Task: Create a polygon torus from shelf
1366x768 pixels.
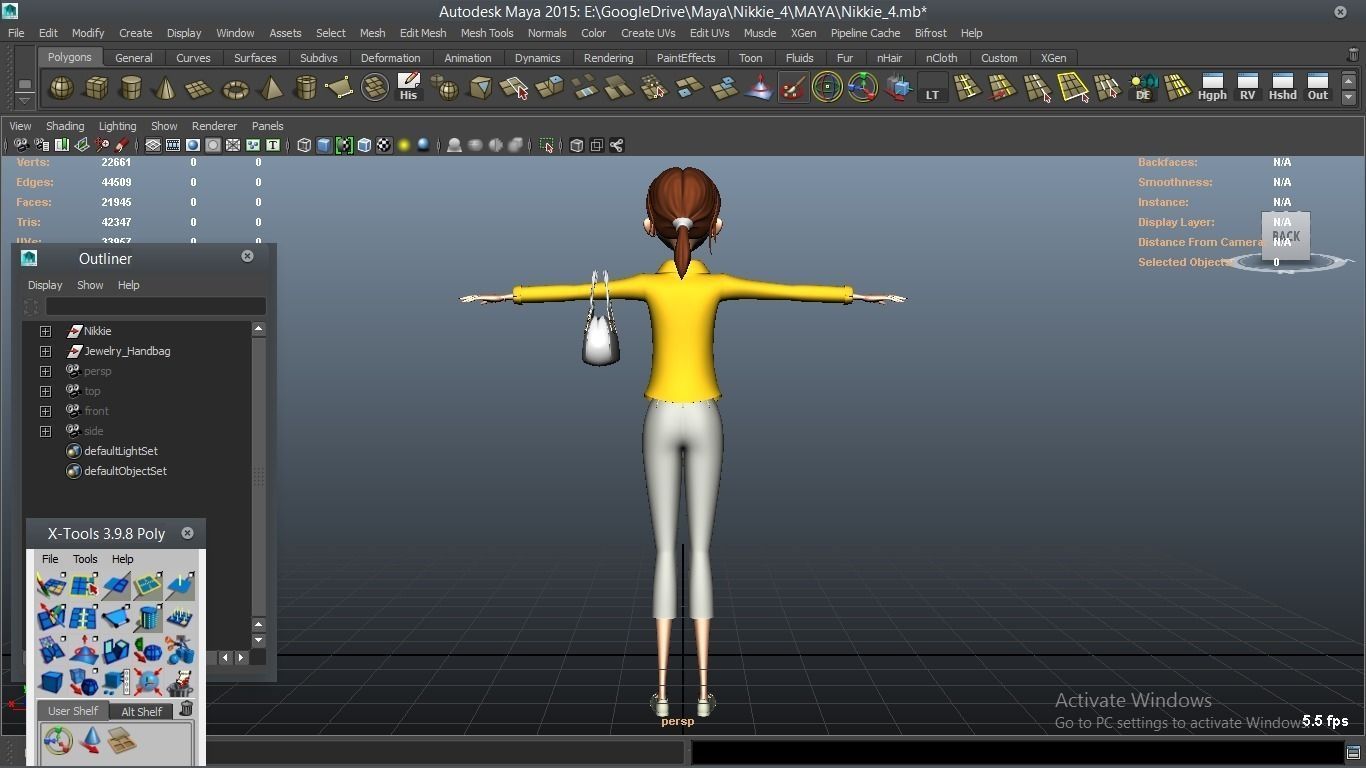Action: tap(235, 88)
